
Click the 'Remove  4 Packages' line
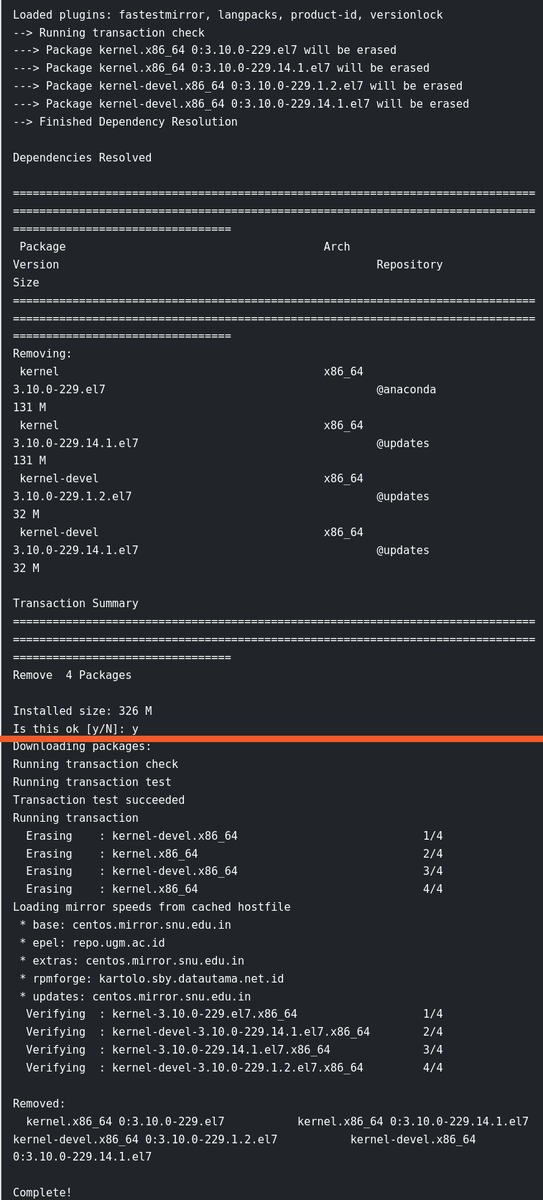click(x=72, y=675)
